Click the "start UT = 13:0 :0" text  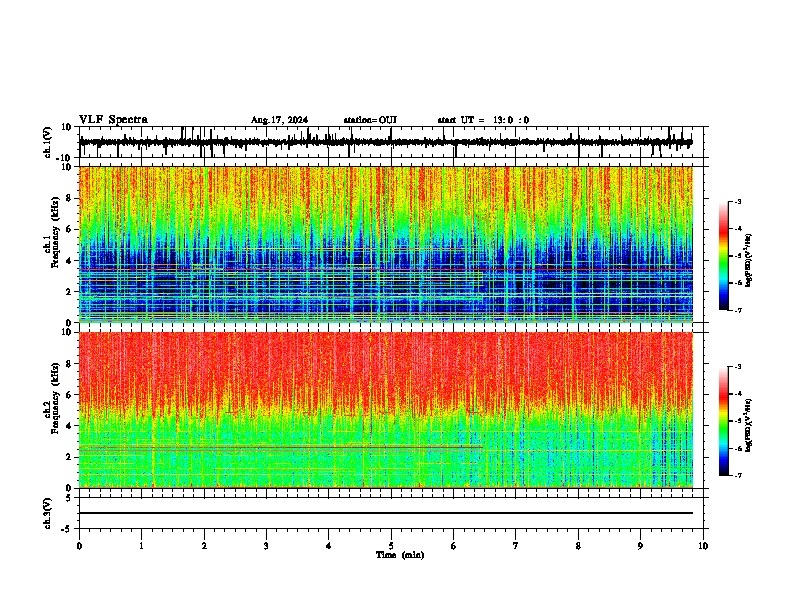coord(483,120)
